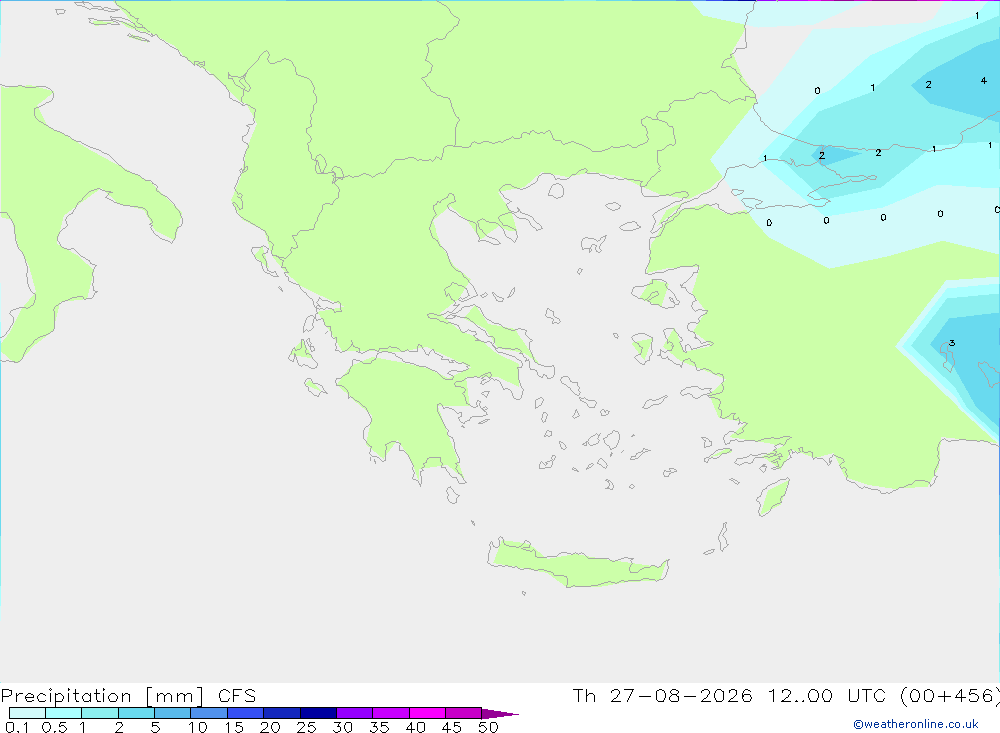Click the 'Precipitation [mm]' title text

[x=103, y=696]
